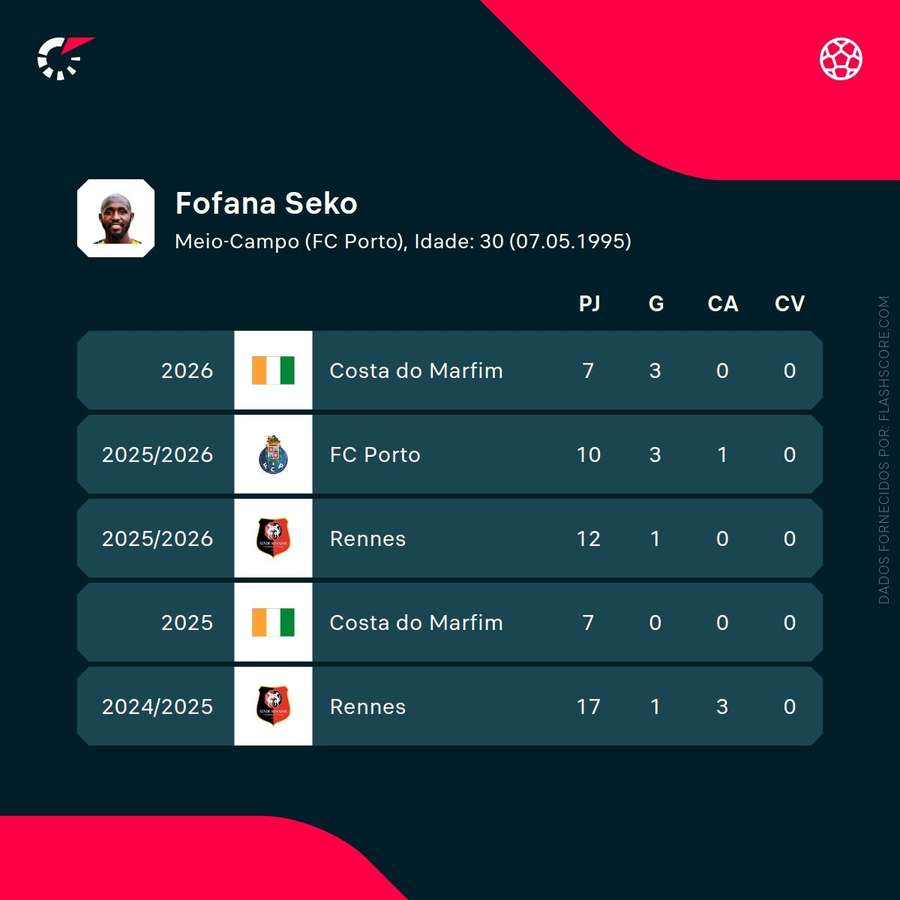Image resolution: width=900 pixels, height=900 pixels.
Task: Click the 2025/2026 season label for FC Porto
Action: [157, 454]
